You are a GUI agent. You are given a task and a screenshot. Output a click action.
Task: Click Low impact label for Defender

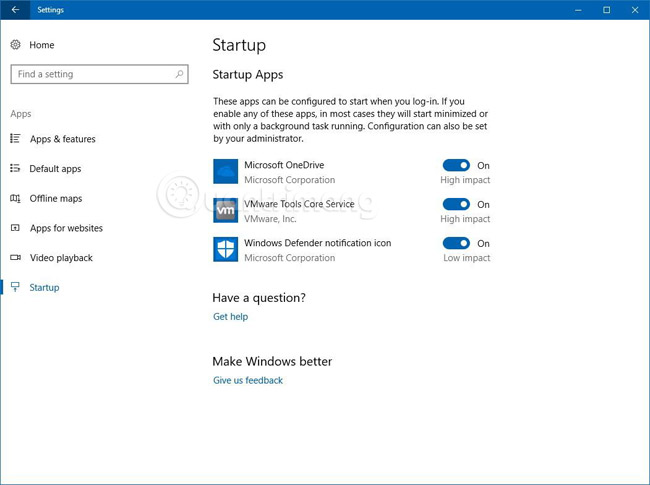(x=467, y=258)
